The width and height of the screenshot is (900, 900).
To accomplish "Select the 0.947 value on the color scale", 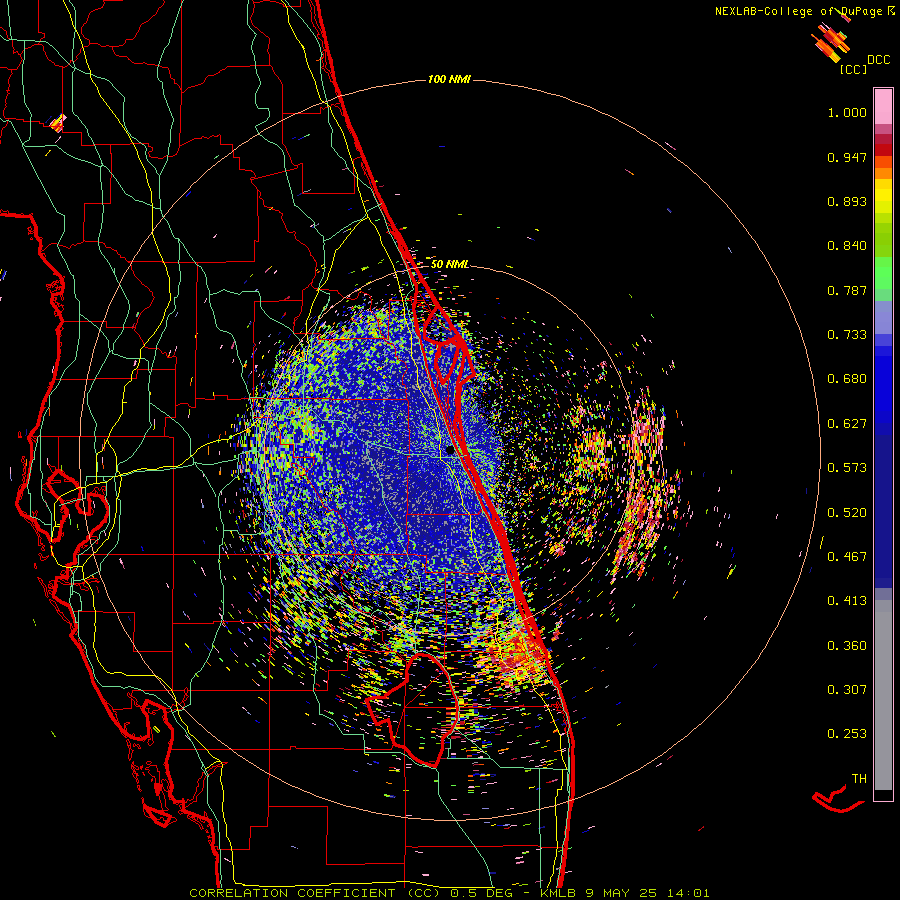I will (x=847, y=157).
